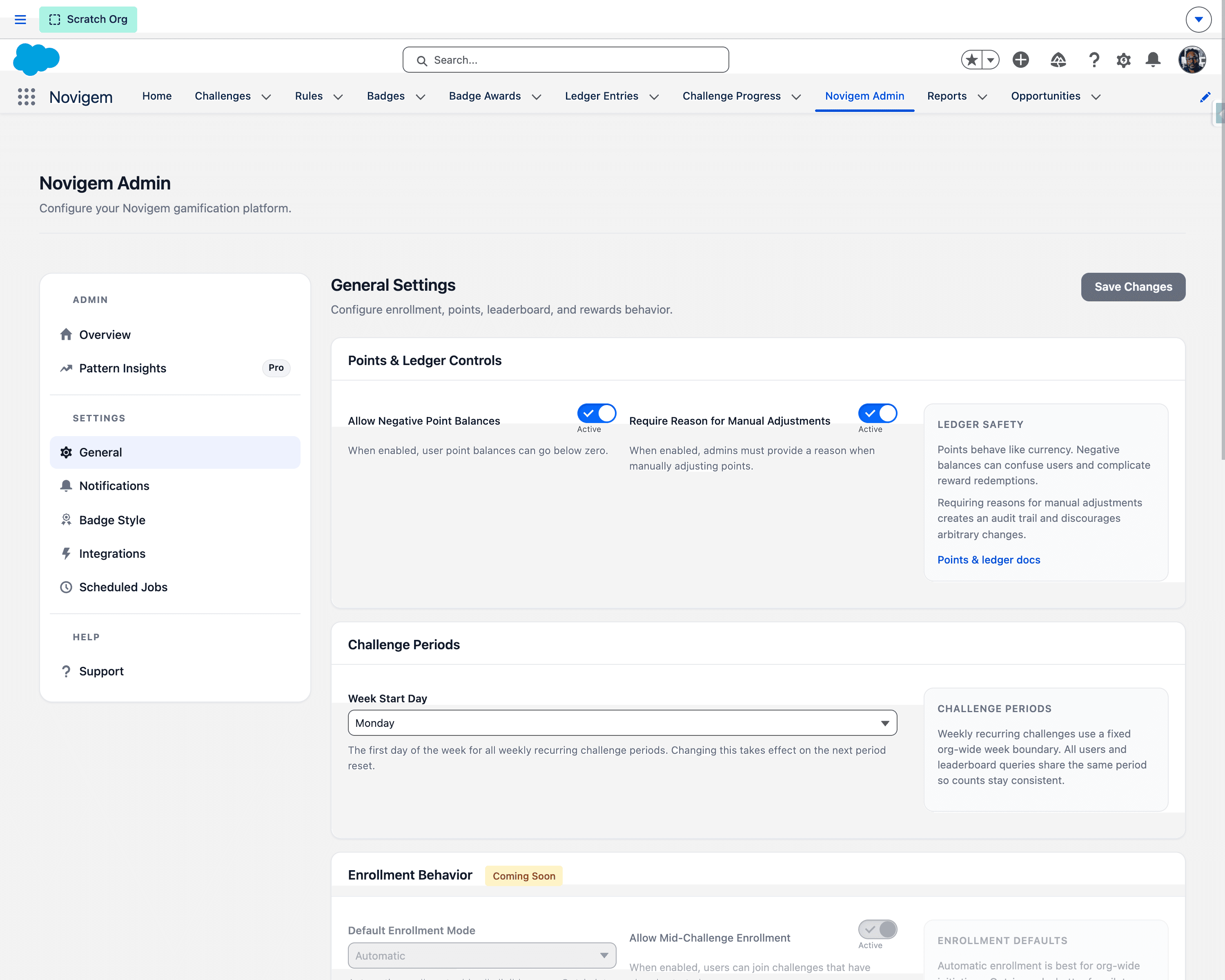Toggle Allow Mid-Challenge Enrollment switch
This screenshot has width=1225, height=980.
pos(877,929)
